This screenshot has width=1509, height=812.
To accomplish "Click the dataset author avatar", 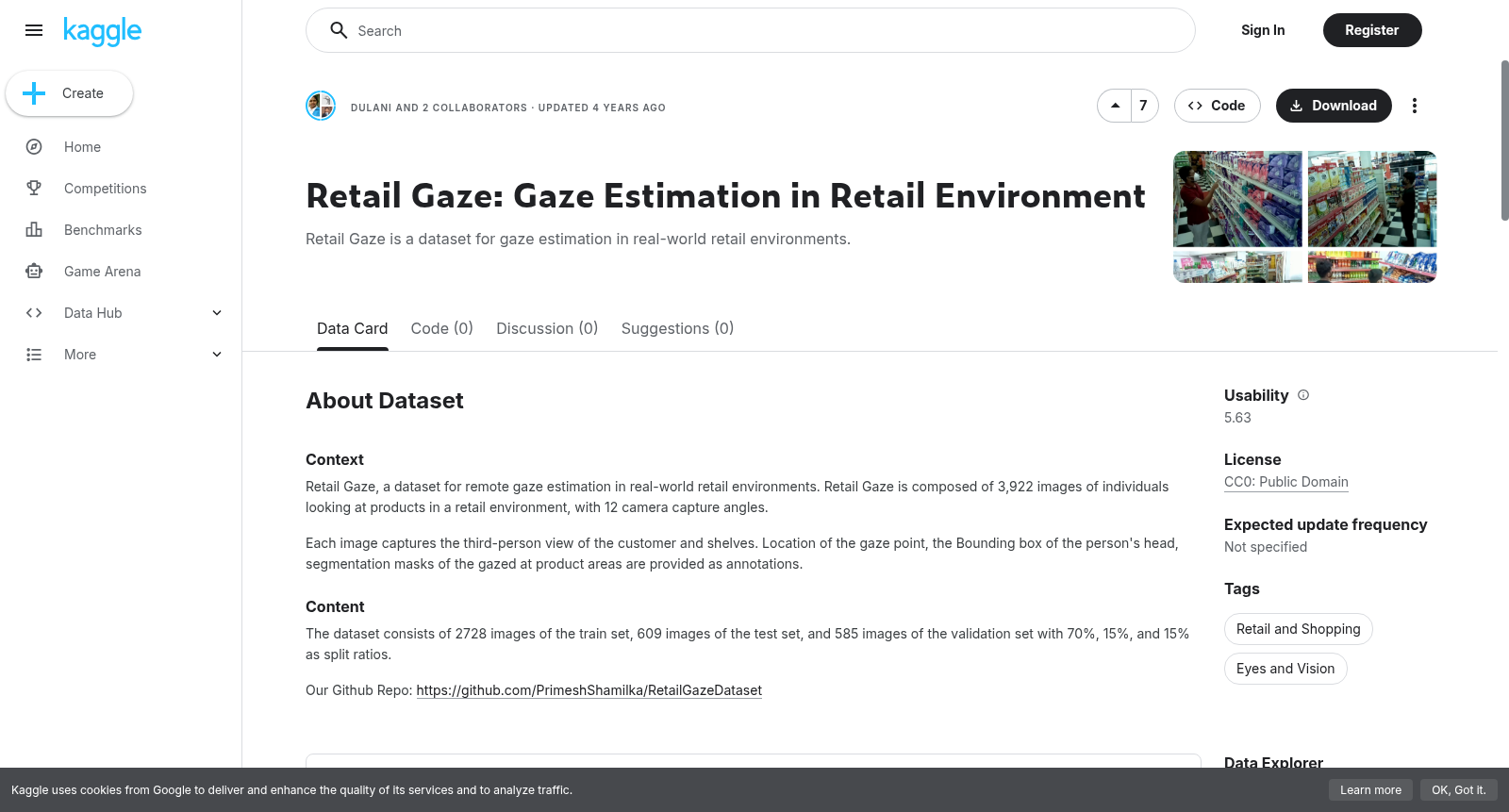I will pos(321,106).
